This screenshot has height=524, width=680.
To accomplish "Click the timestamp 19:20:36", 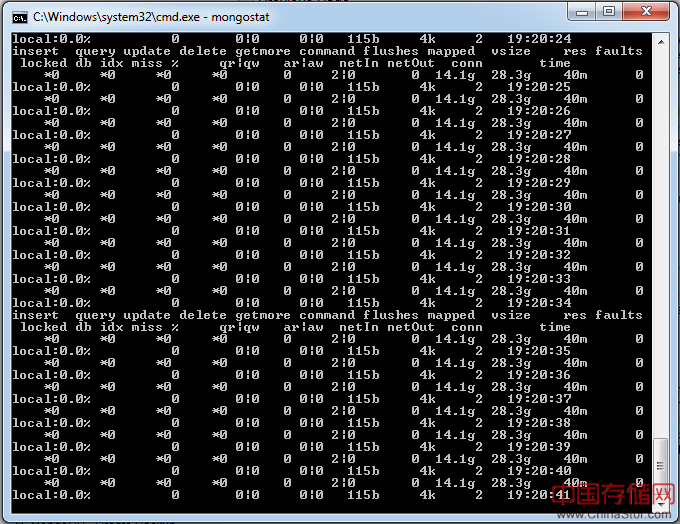I will [x=539, y=375].
